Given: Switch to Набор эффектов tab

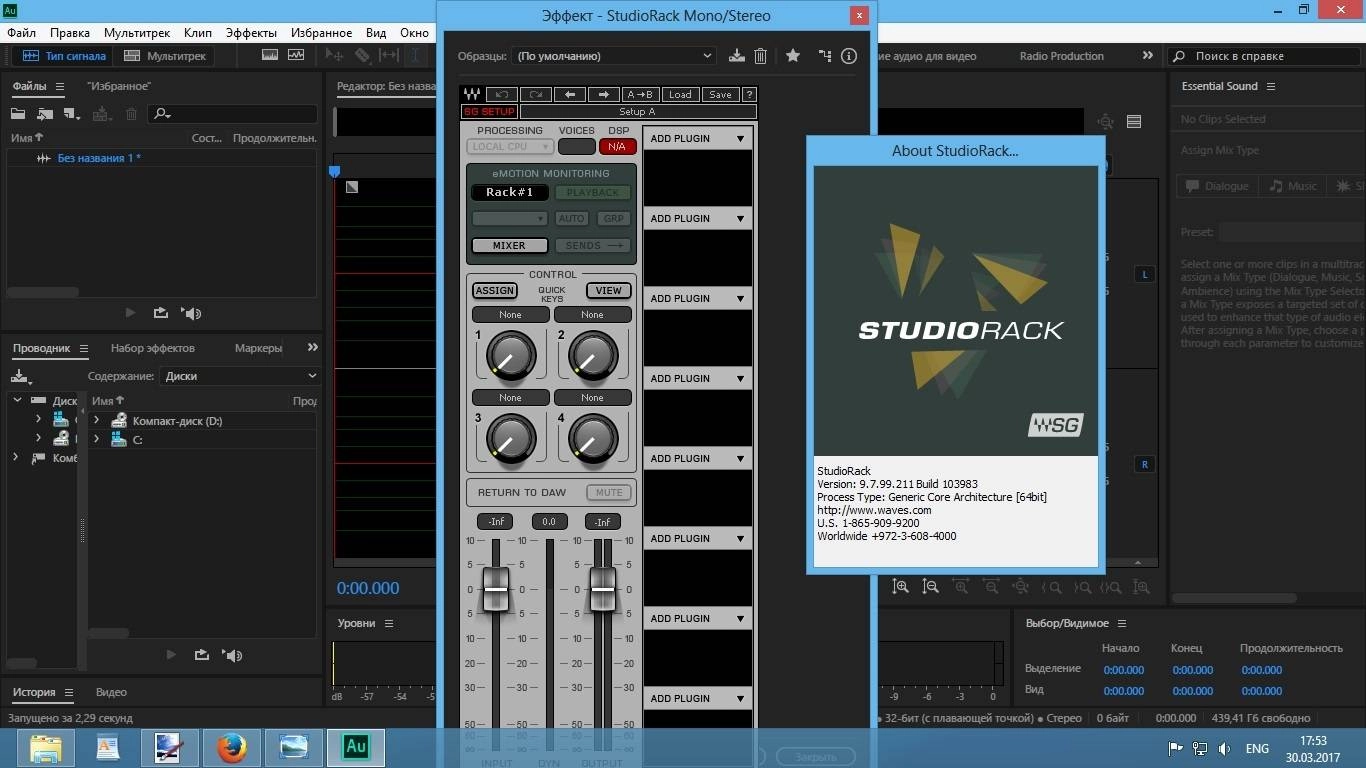Looking at the screenshot, I should click(x=153, y=348).
